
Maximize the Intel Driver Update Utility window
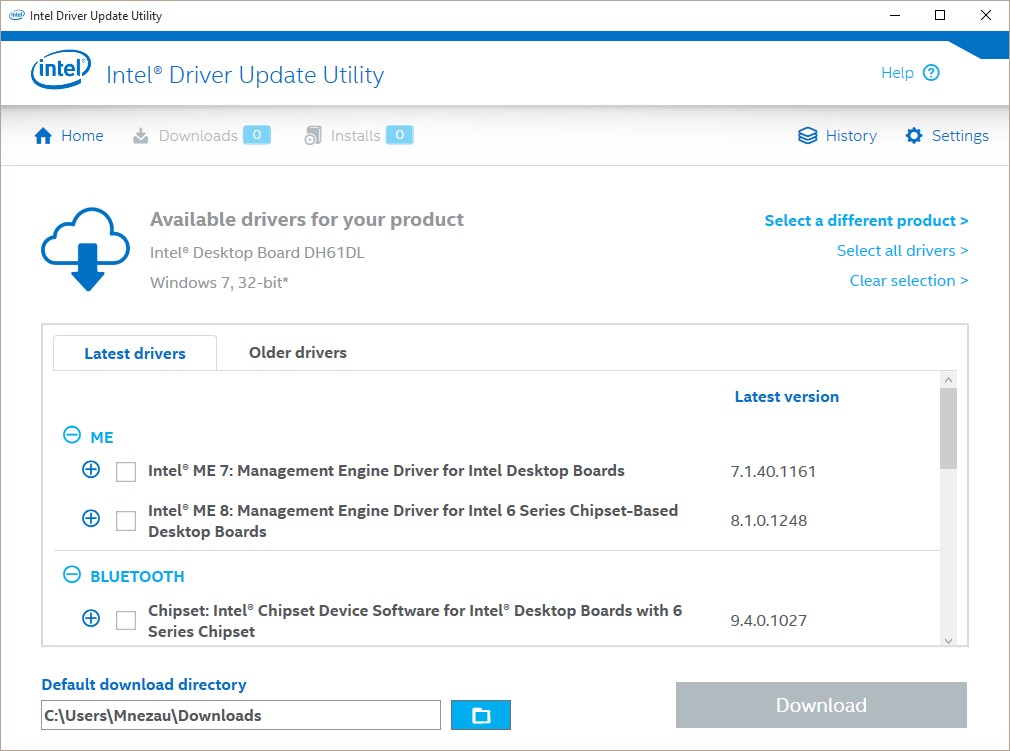[x=940, y=15]
